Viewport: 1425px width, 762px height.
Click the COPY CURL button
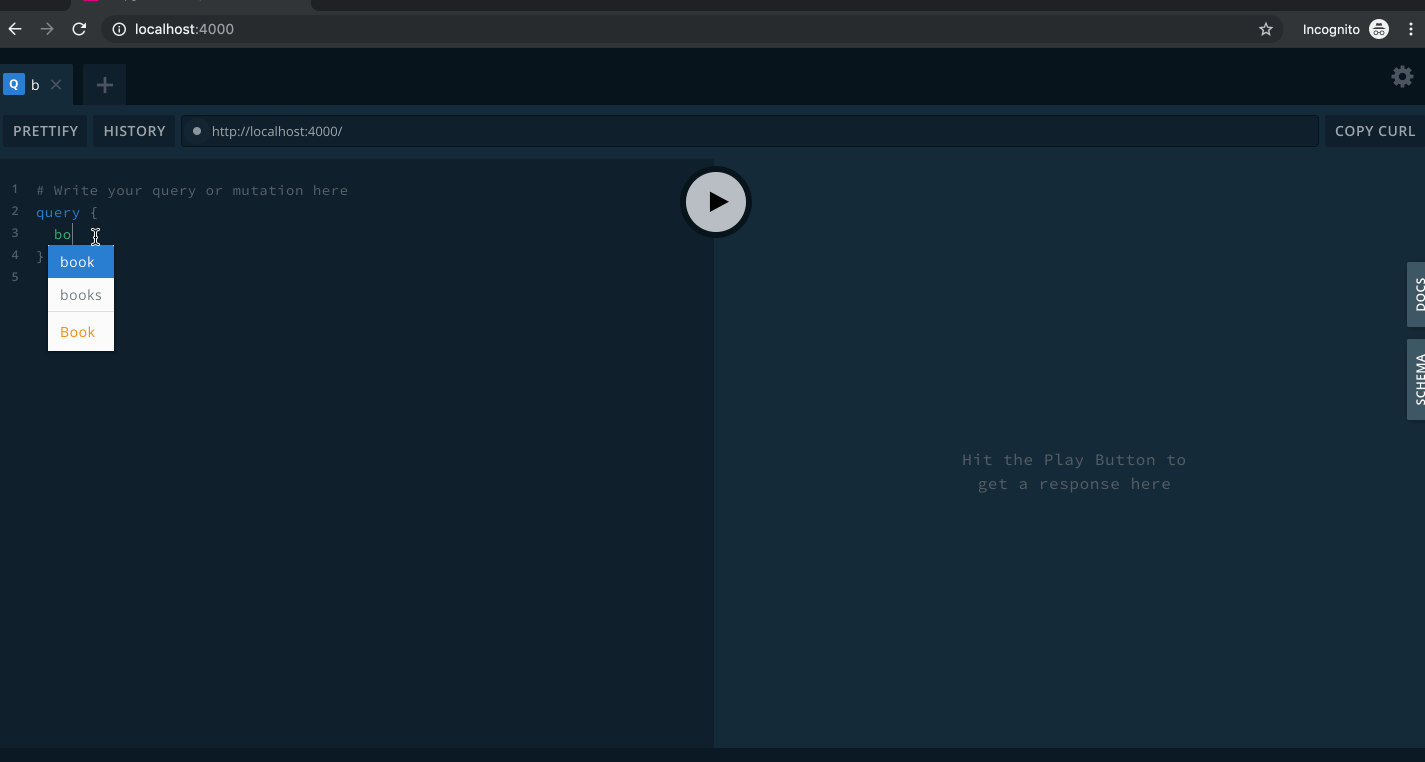(1374, 130)
